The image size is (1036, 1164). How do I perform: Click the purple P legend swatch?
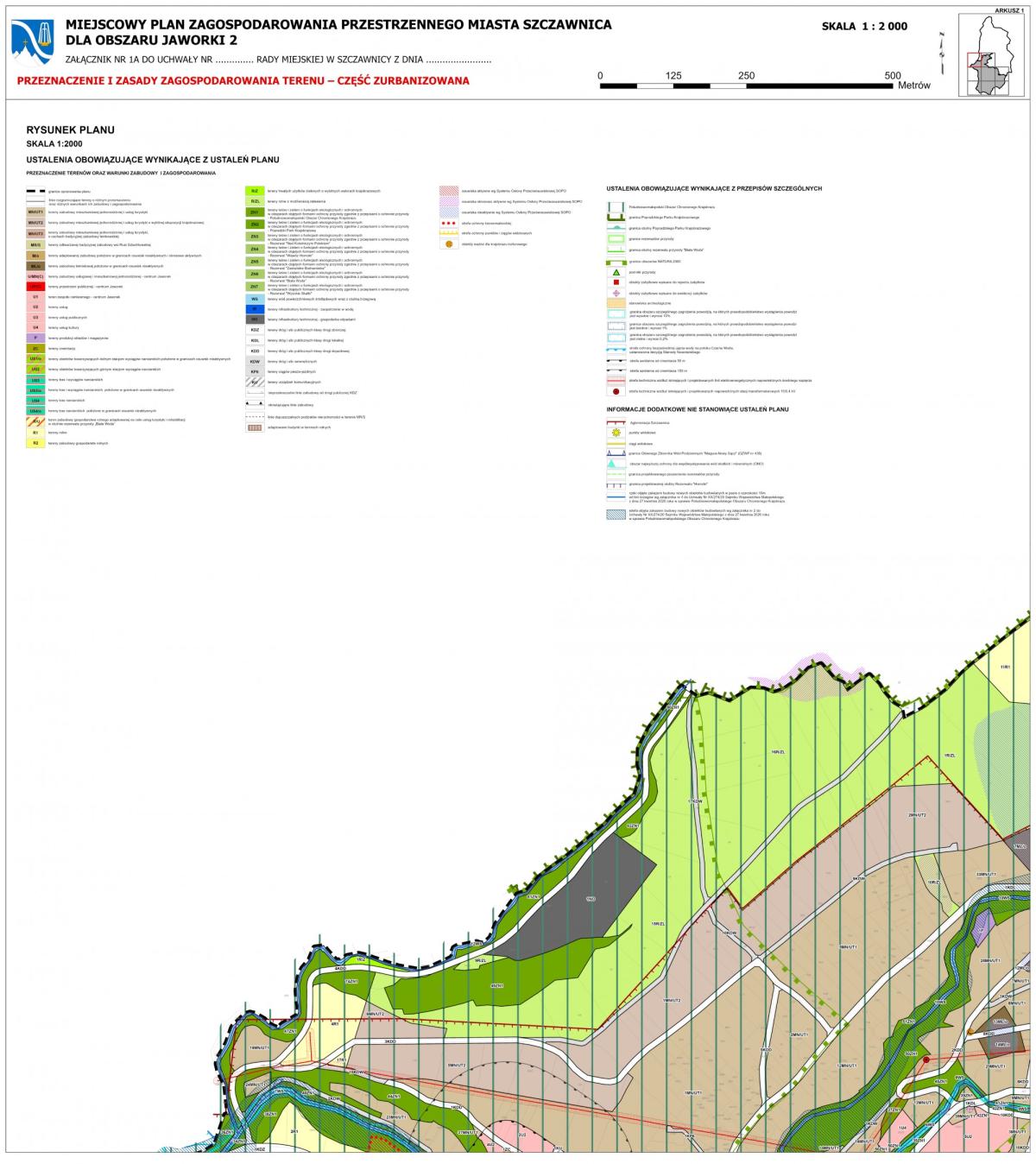click(35, 338)
